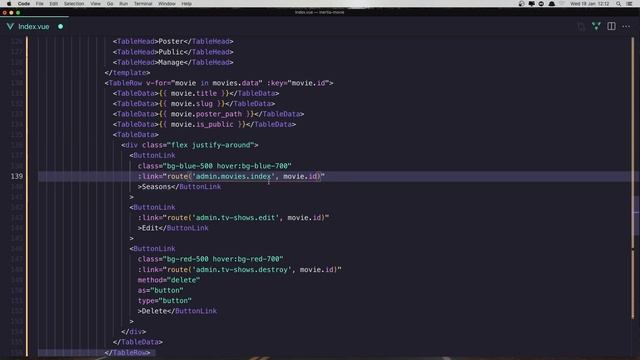Click the movie.title TableData line

point(196,93)
